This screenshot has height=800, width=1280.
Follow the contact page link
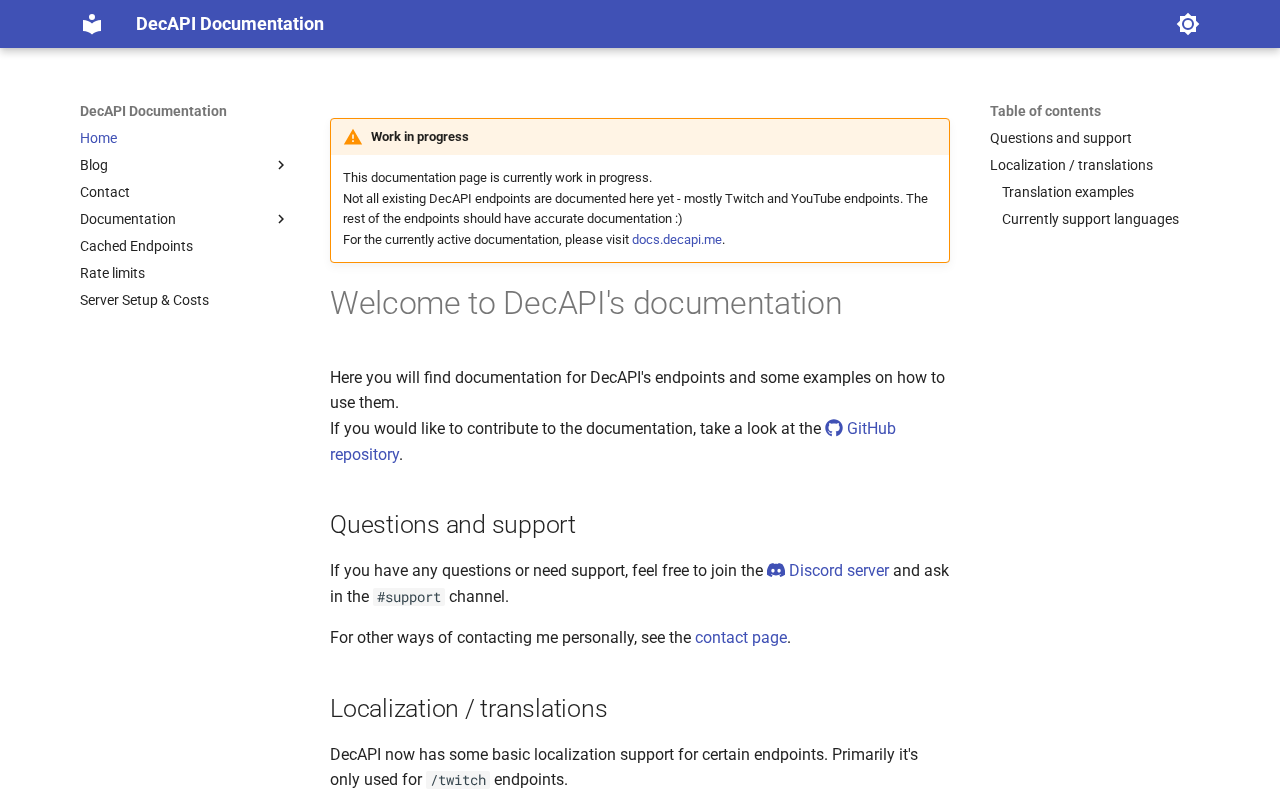point(741,637)
